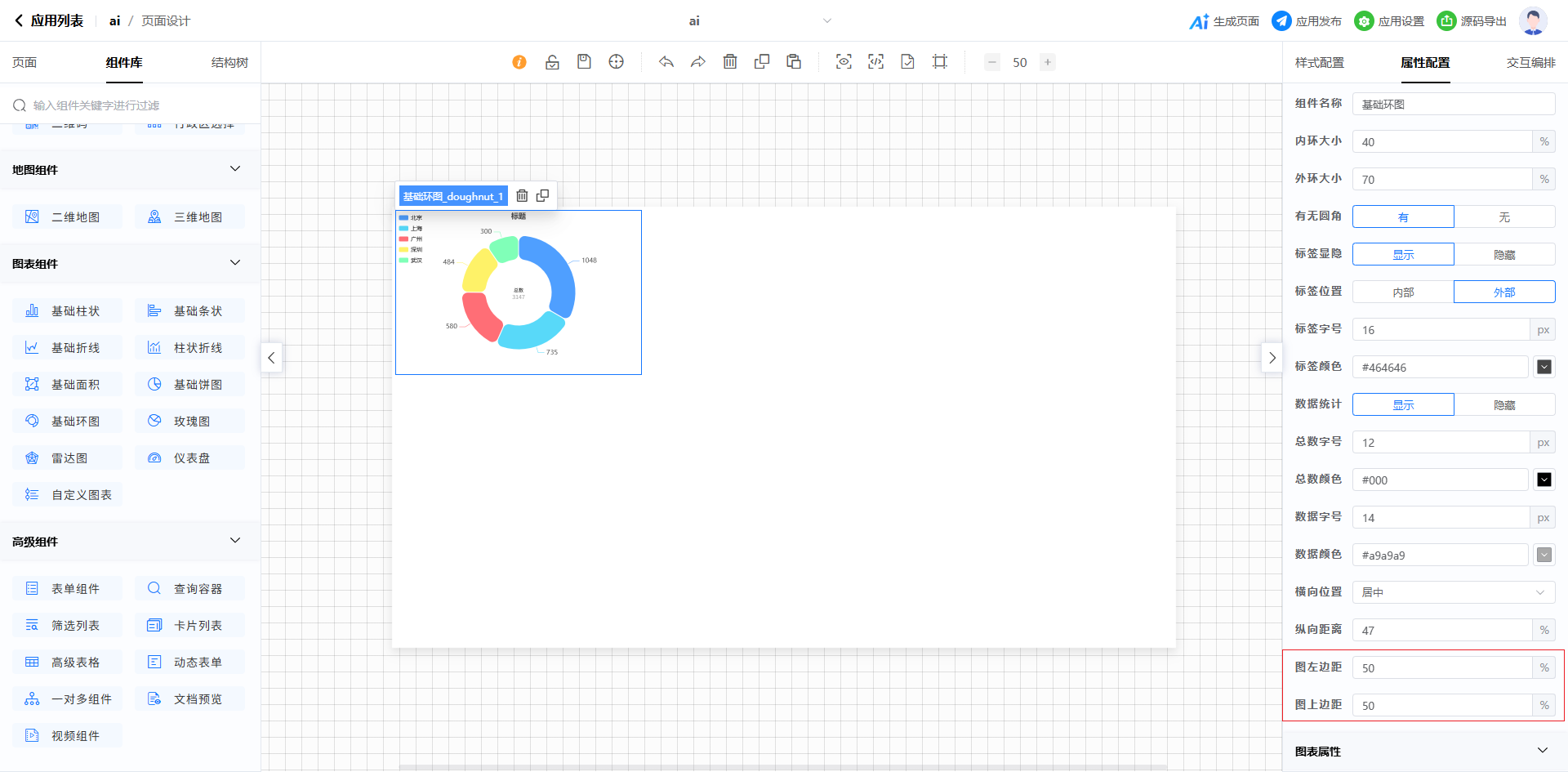Set 有无圆角 to 无

[1504, 217]
